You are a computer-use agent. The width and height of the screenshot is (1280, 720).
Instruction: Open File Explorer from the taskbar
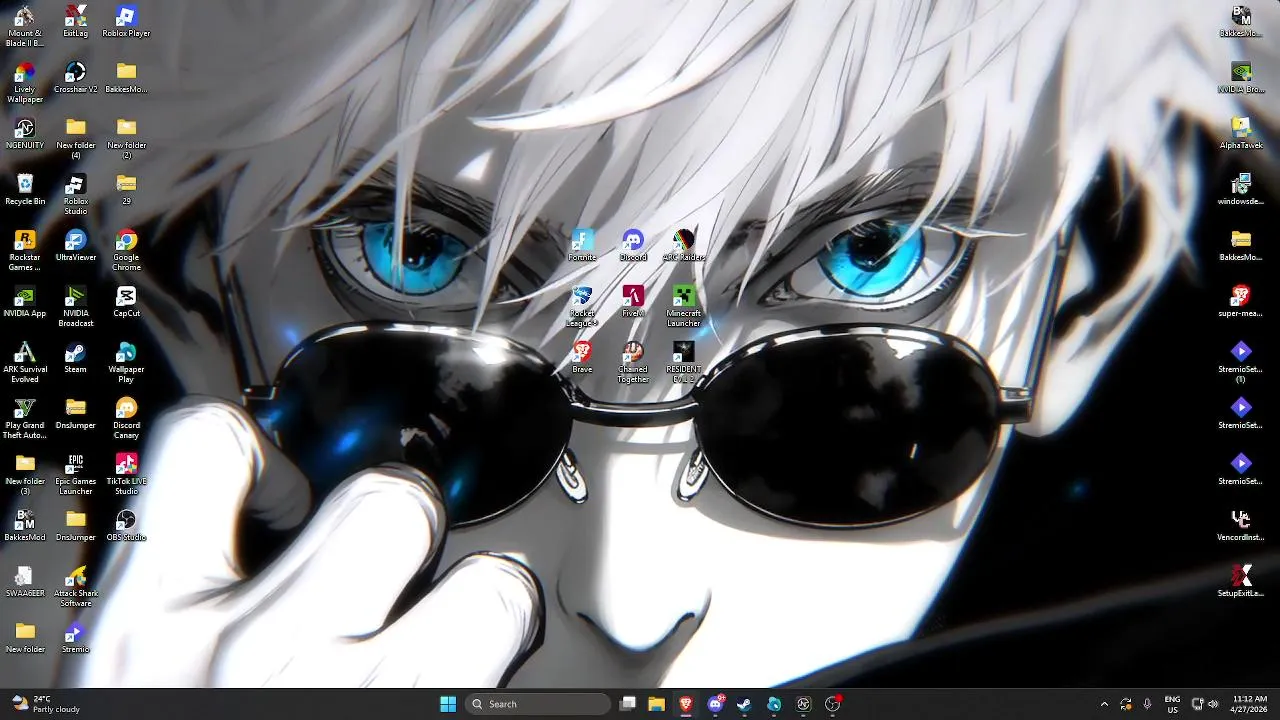[x=656, y=704]
